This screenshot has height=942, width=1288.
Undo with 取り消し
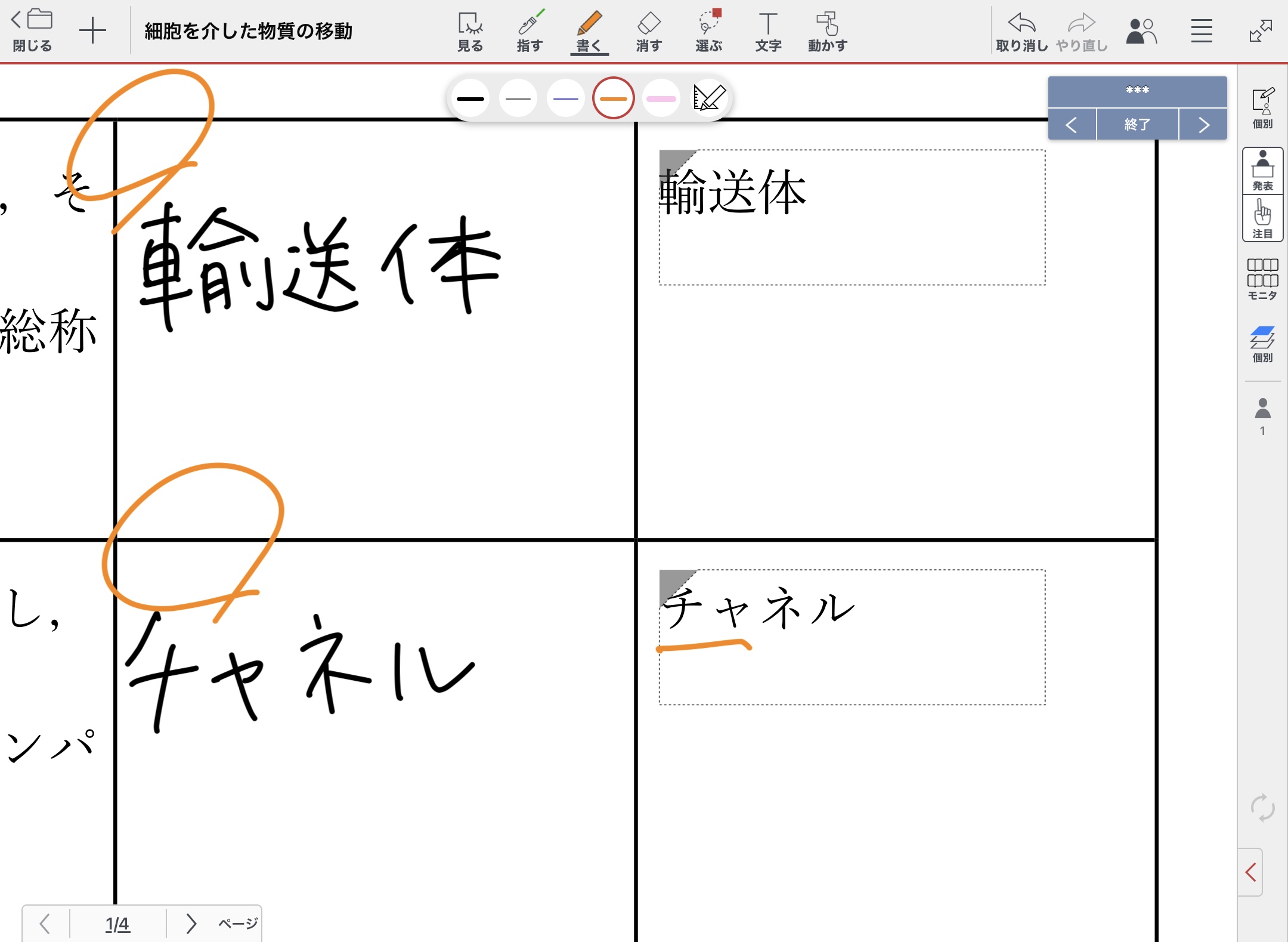coord(1021,31)
